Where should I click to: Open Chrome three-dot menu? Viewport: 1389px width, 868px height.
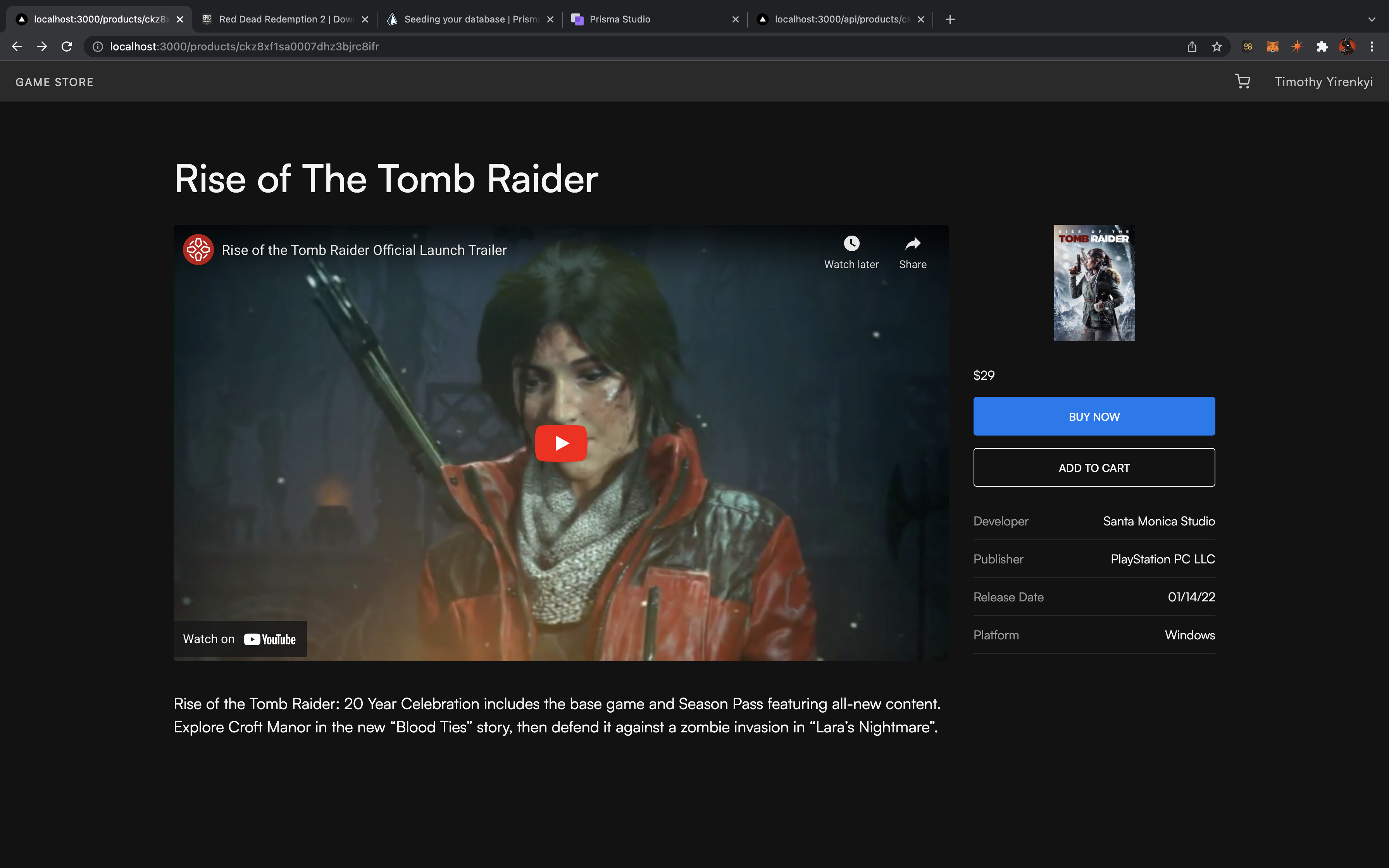click(1372, 46)
